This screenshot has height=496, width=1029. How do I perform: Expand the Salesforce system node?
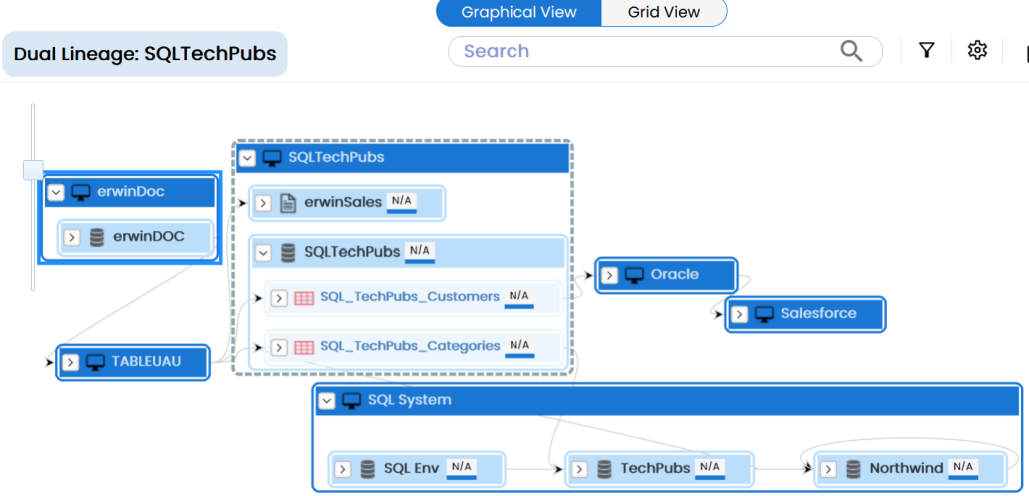tap(740, 314)
